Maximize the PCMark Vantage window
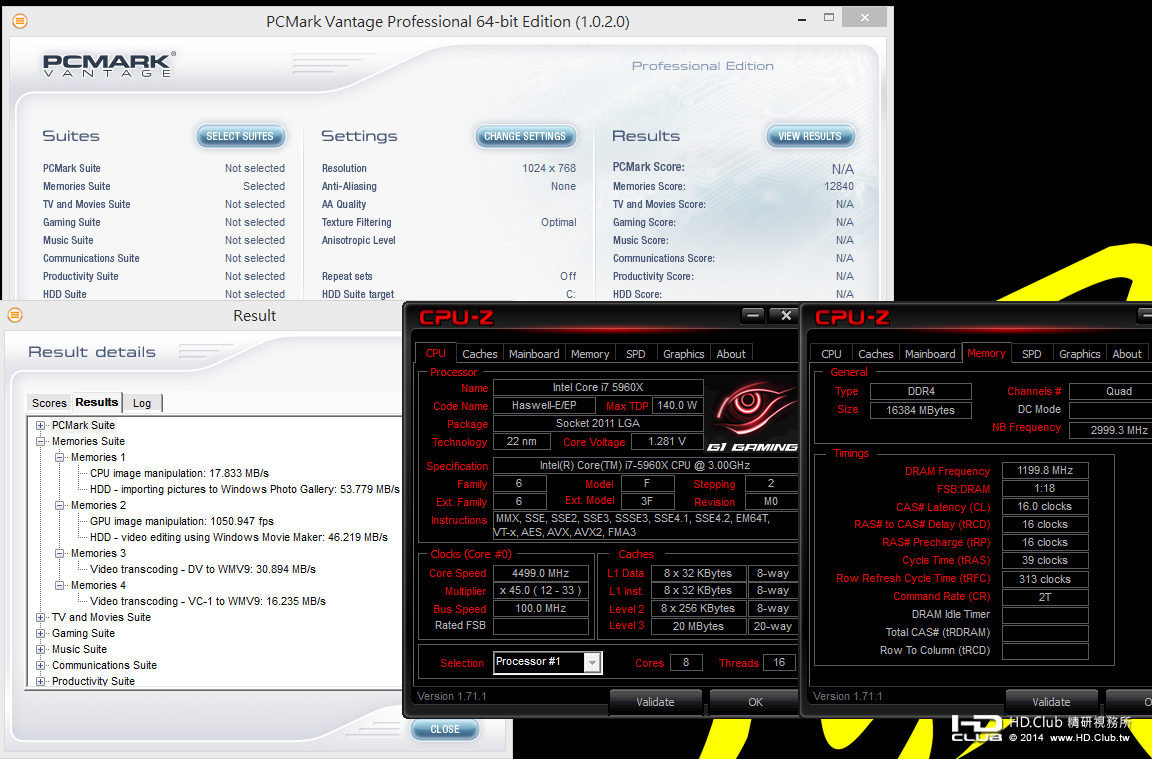The image size is (1152, 759). pos(829,18)
